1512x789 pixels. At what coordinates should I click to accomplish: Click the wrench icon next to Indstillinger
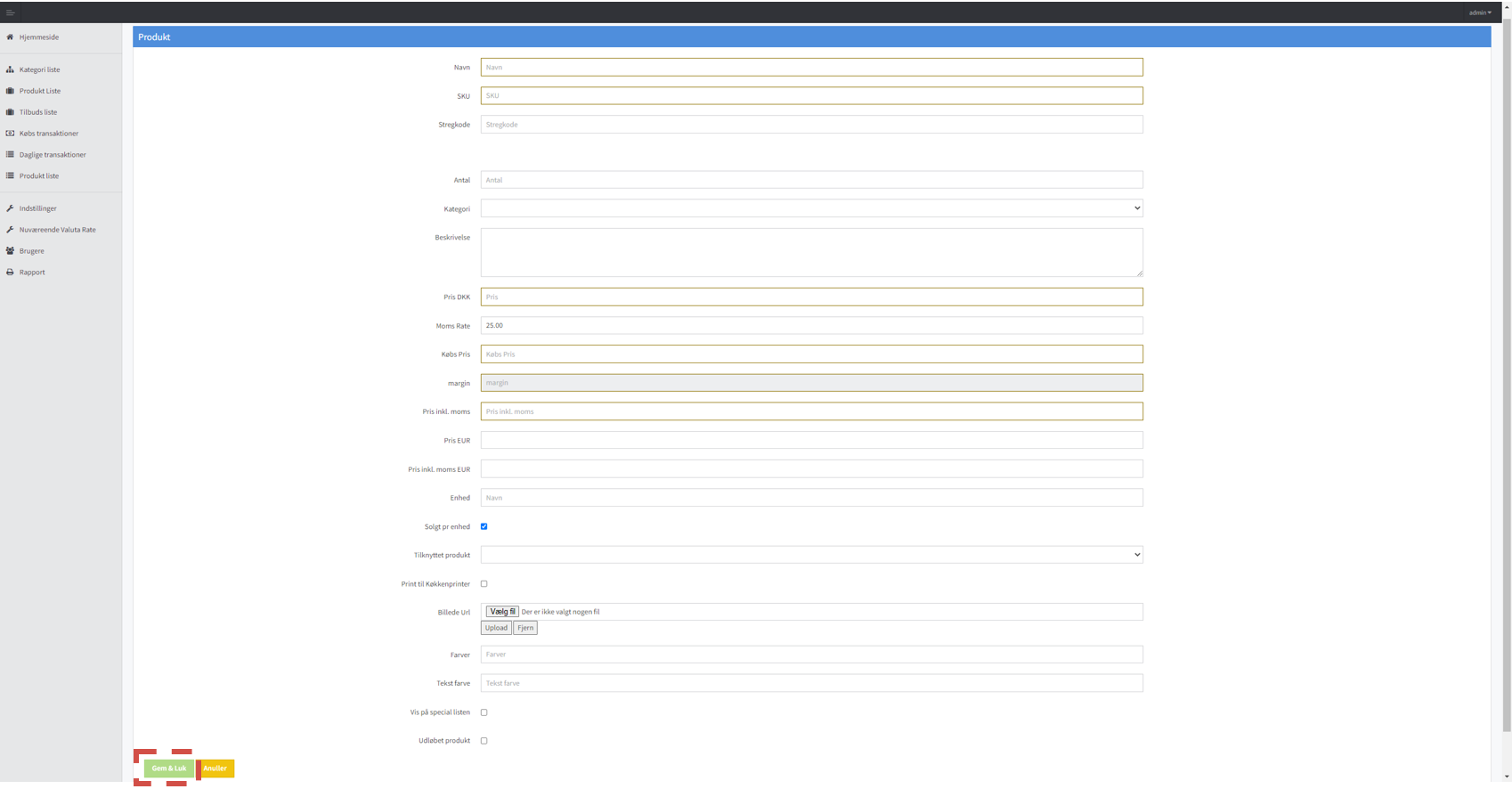(x=10, y=208)
